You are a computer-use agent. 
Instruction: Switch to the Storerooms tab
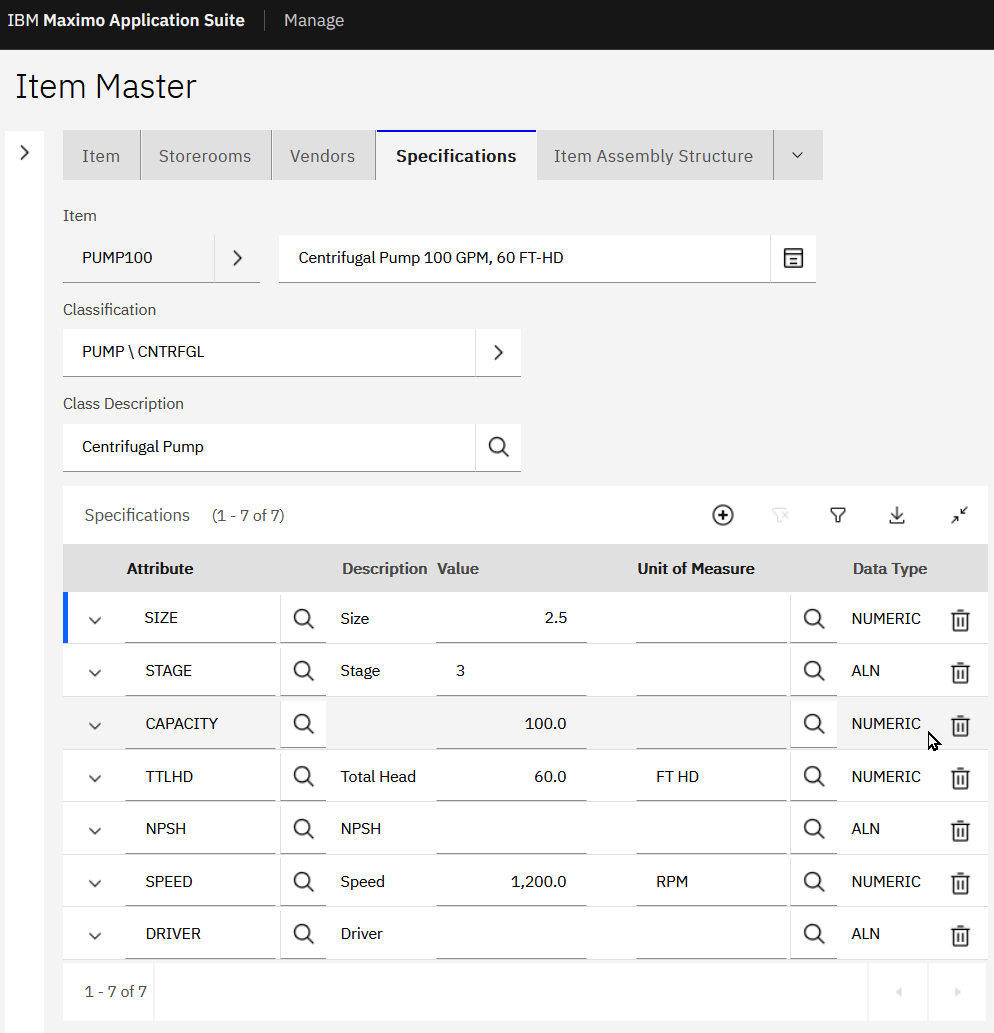click(x=205, y=155)
